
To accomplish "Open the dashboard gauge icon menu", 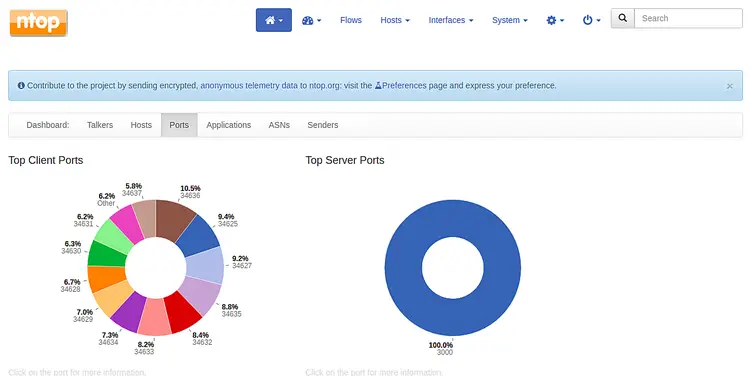I will tap(311, 20).
